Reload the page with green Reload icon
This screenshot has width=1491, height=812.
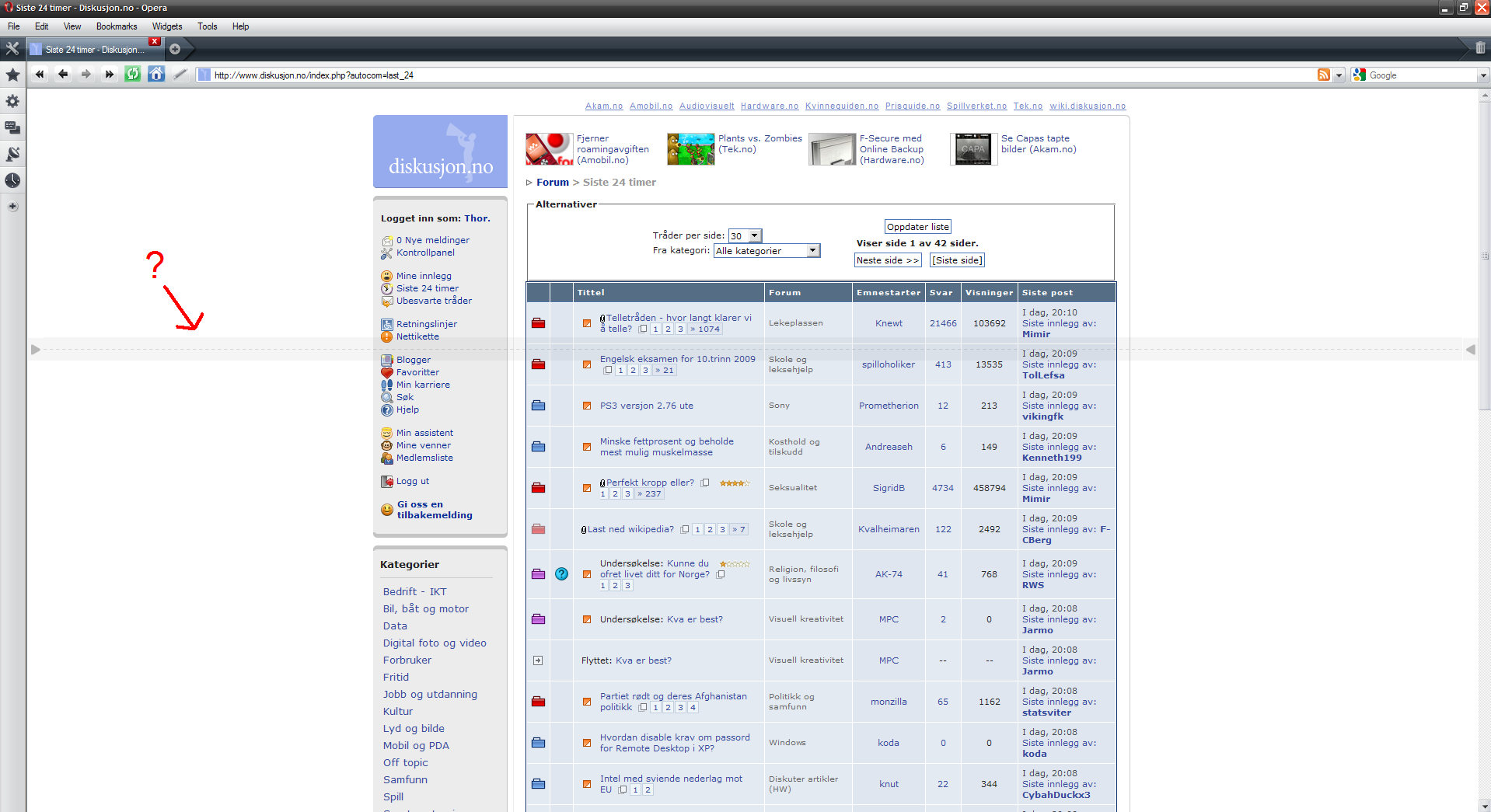(x=133, y=75)
